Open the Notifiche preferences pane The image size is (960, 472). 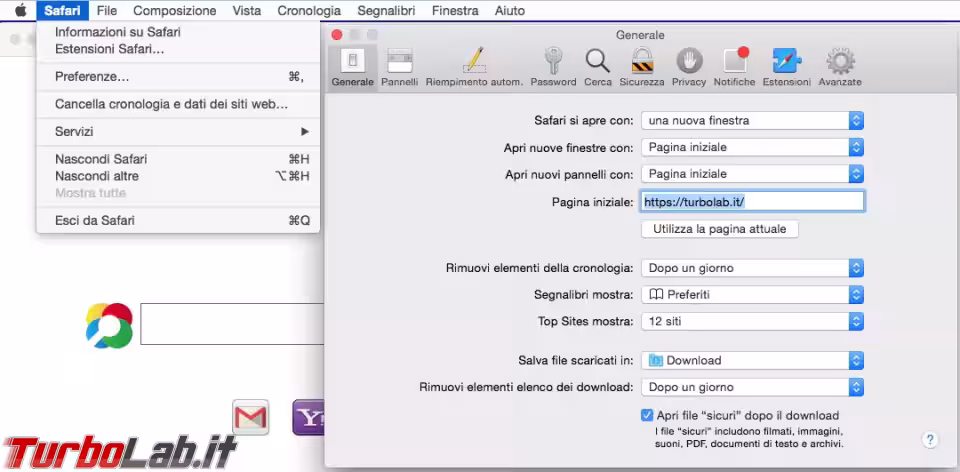point(735,66)
